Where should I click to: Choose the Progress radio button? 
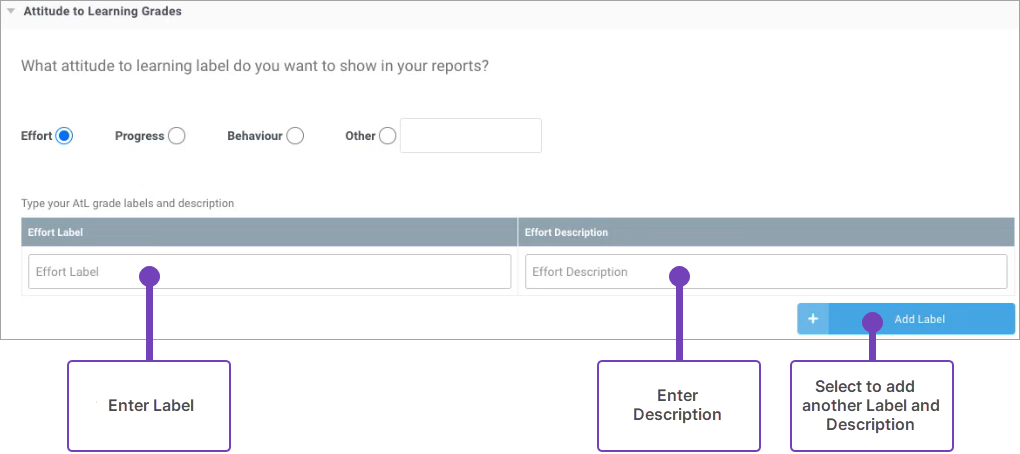coord(176,136)
